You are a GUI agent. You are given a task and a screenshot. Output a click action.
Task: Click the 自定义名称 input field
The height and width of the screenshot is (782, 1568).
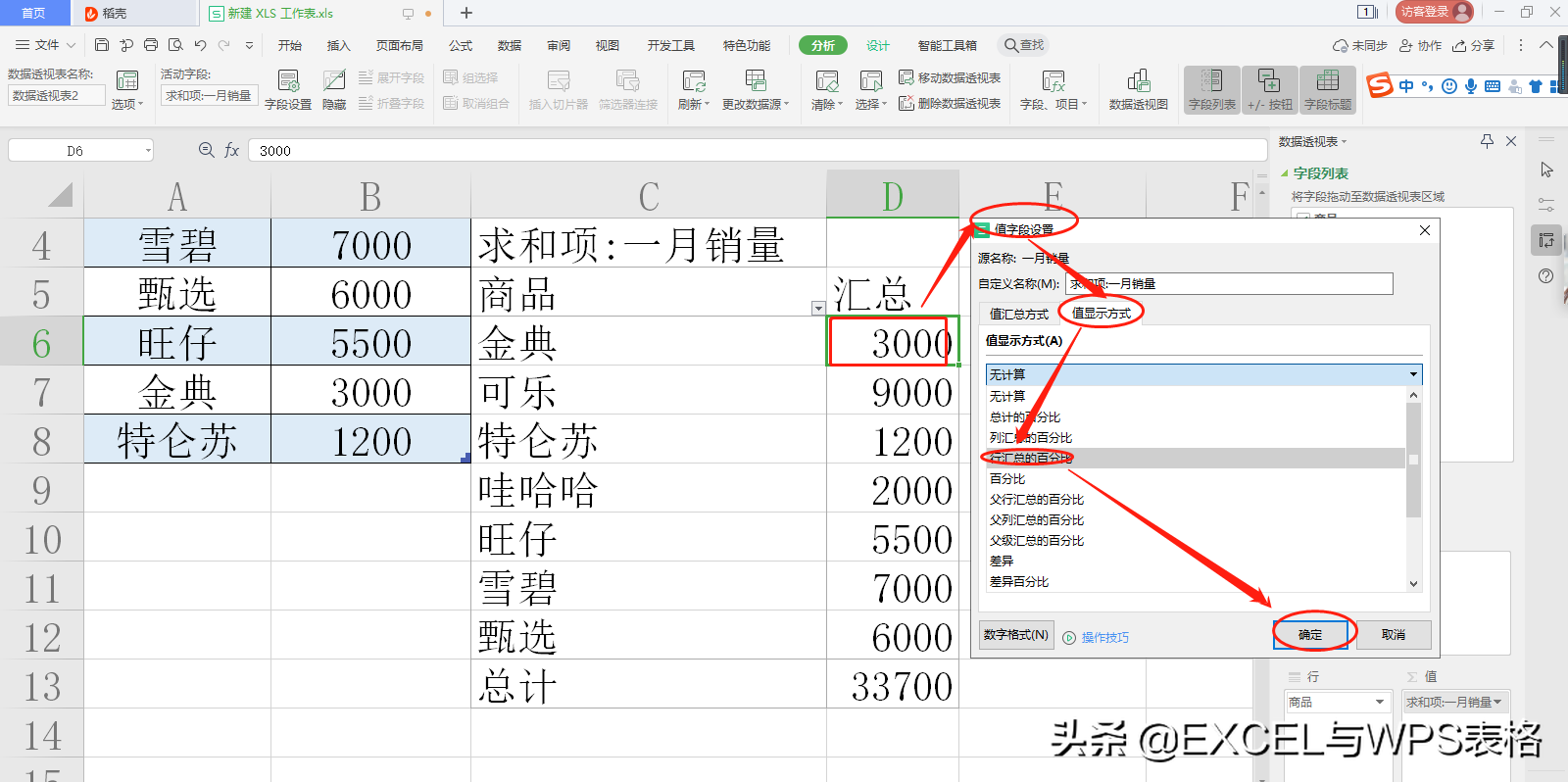(1229, 283)
